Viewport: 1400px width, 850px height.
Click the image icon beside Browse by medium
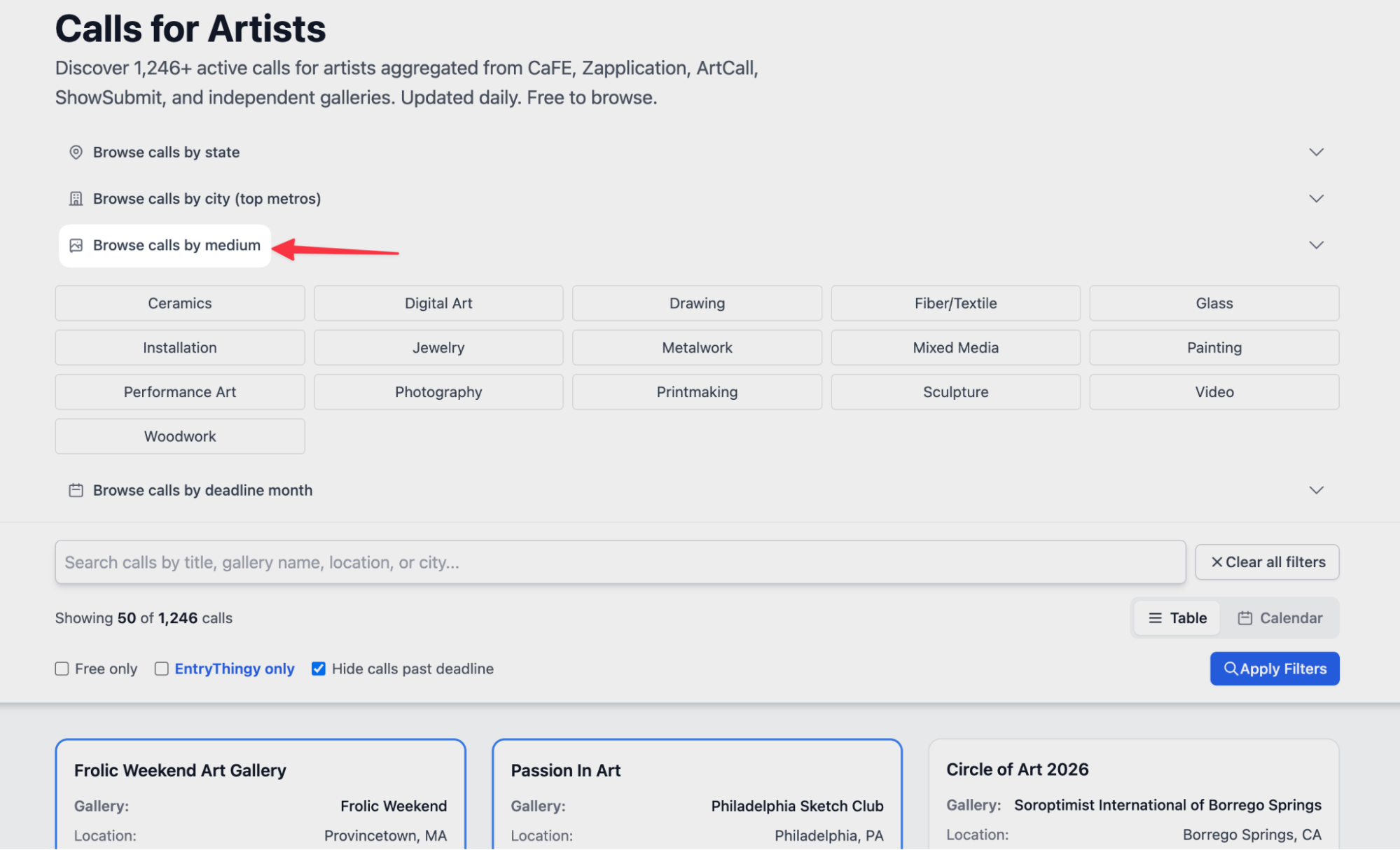(x=76, y=245)
